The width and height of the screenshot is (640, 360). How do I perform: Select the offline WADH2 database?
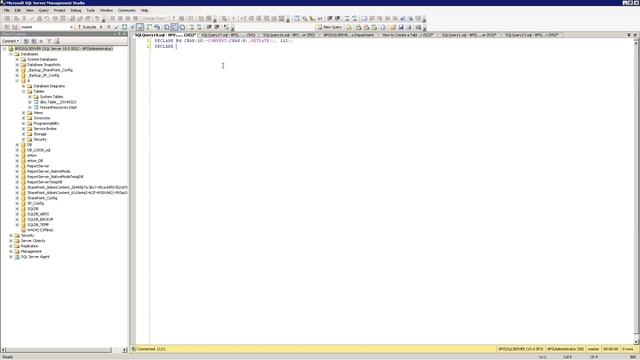[x=40, y=230]
